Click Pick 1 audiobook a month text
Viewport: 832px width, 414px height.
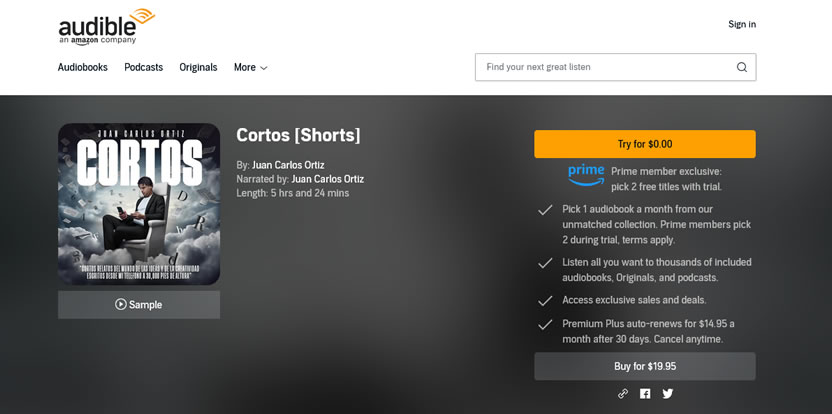[657, 225]
